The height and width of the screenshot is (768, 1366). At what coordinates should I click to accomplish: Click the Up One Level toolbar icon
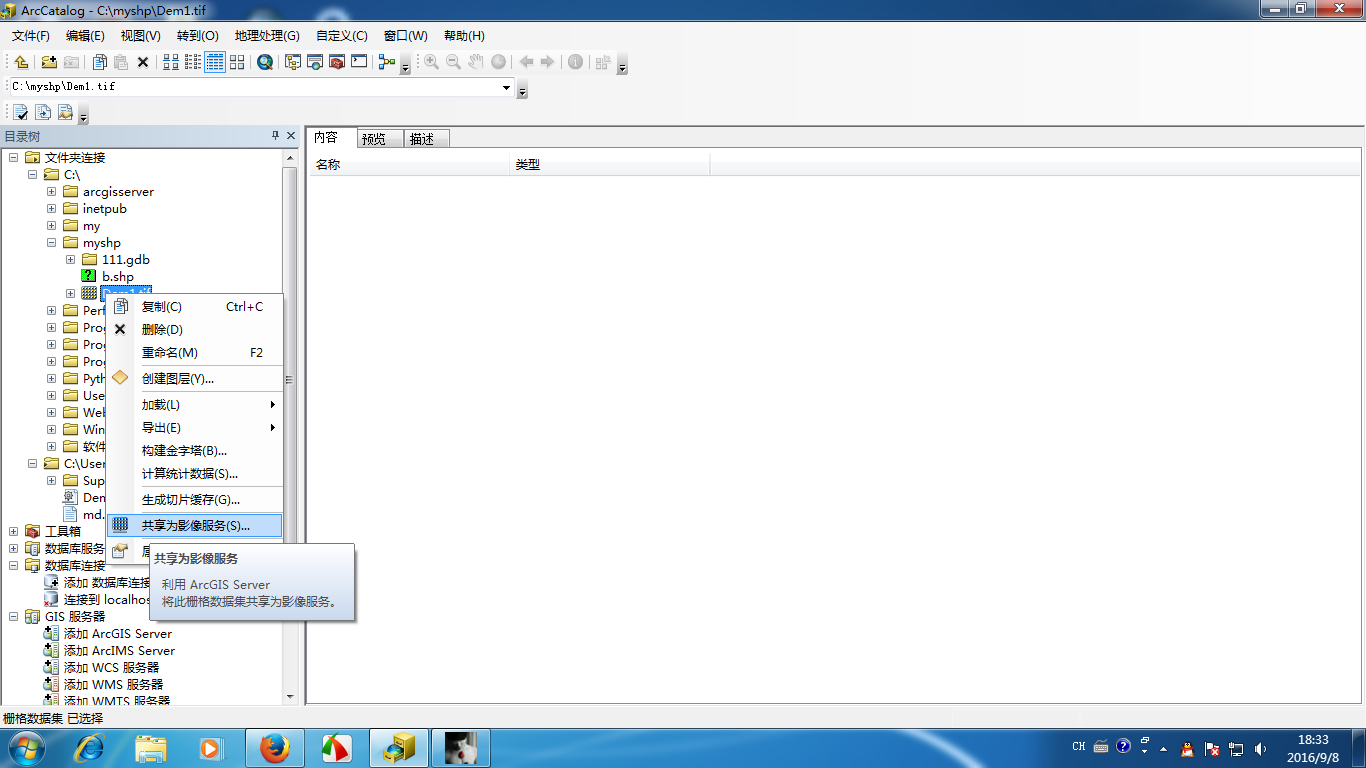20,62
